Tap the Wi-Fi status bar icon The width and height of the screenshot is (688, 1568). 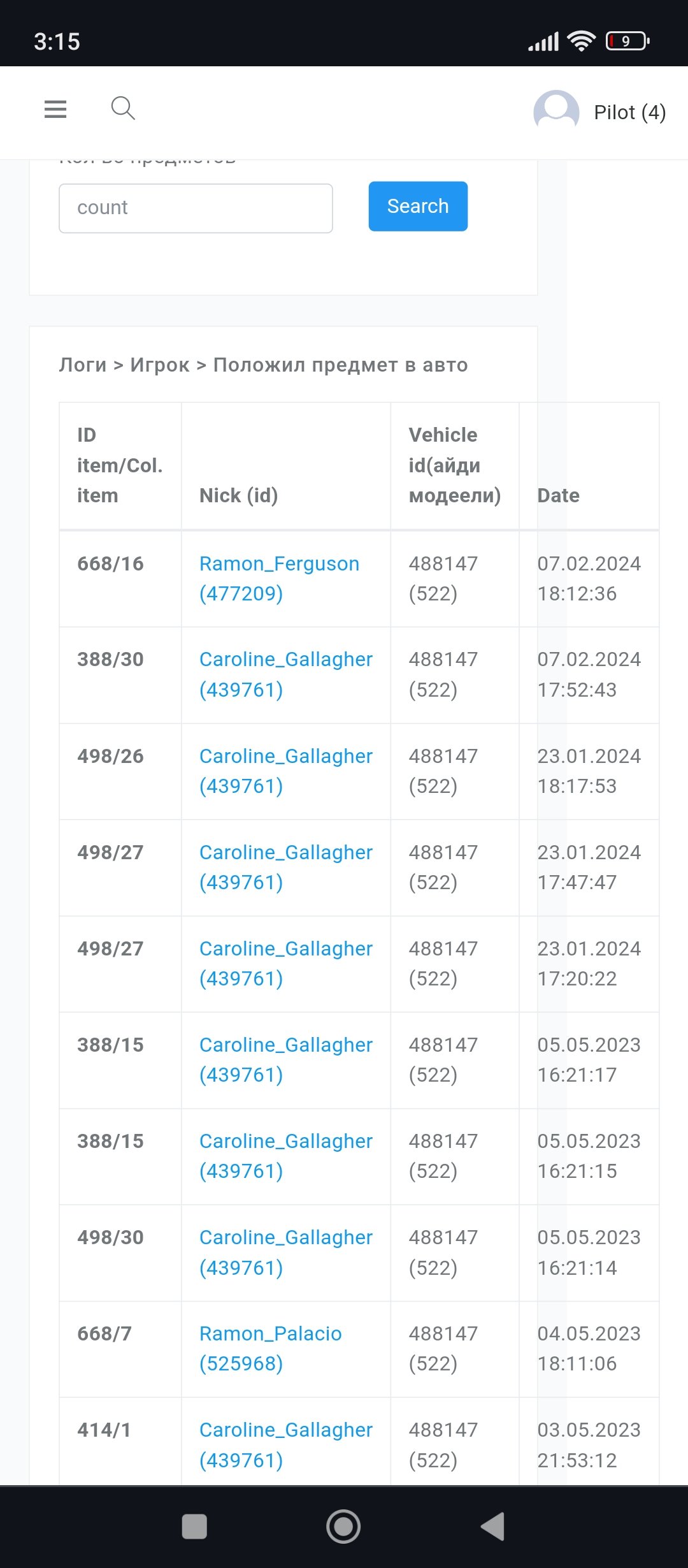coord(581,41)
